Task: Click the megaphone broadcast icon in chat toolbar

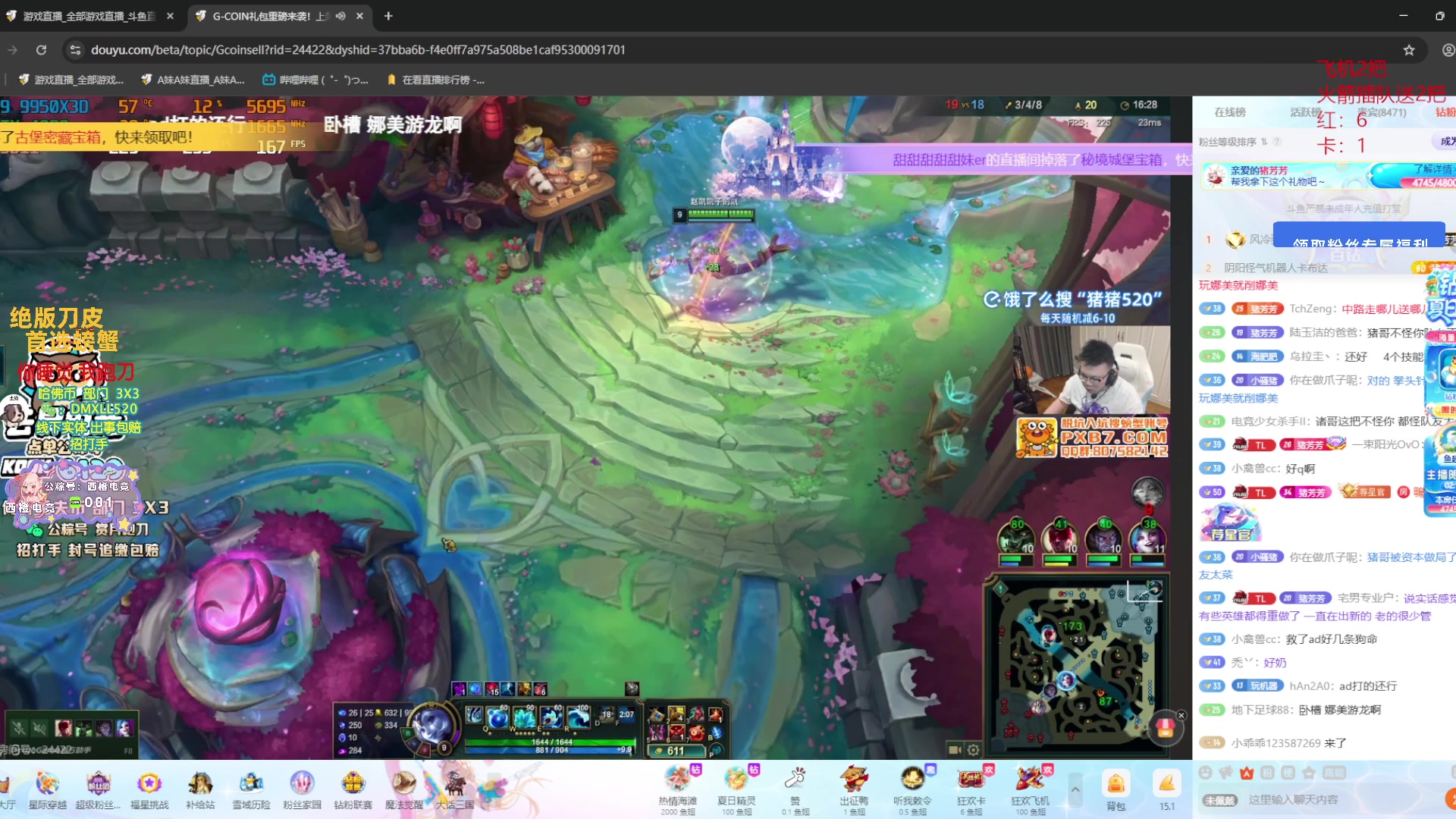Action: 1225,773
